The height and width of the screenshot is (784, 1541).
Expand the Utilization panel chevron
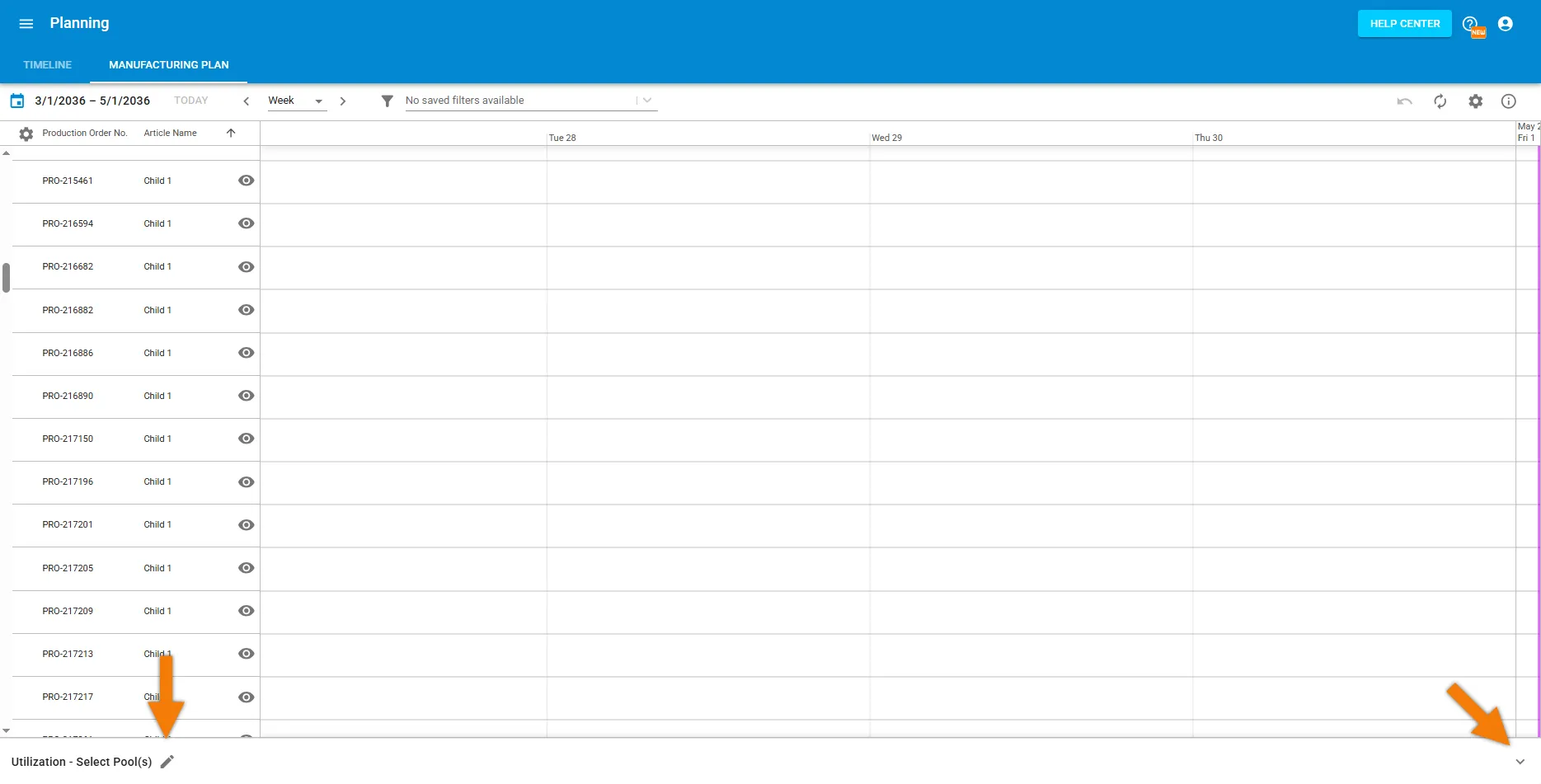click(1520, 762)
